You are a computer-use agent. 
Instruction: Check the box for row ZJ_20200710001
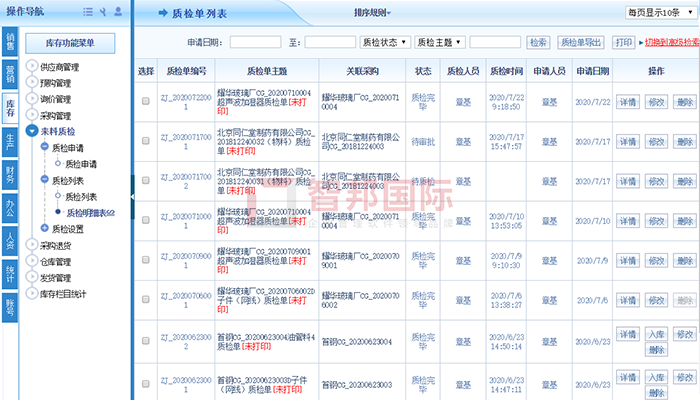click(x=146, y=220)
